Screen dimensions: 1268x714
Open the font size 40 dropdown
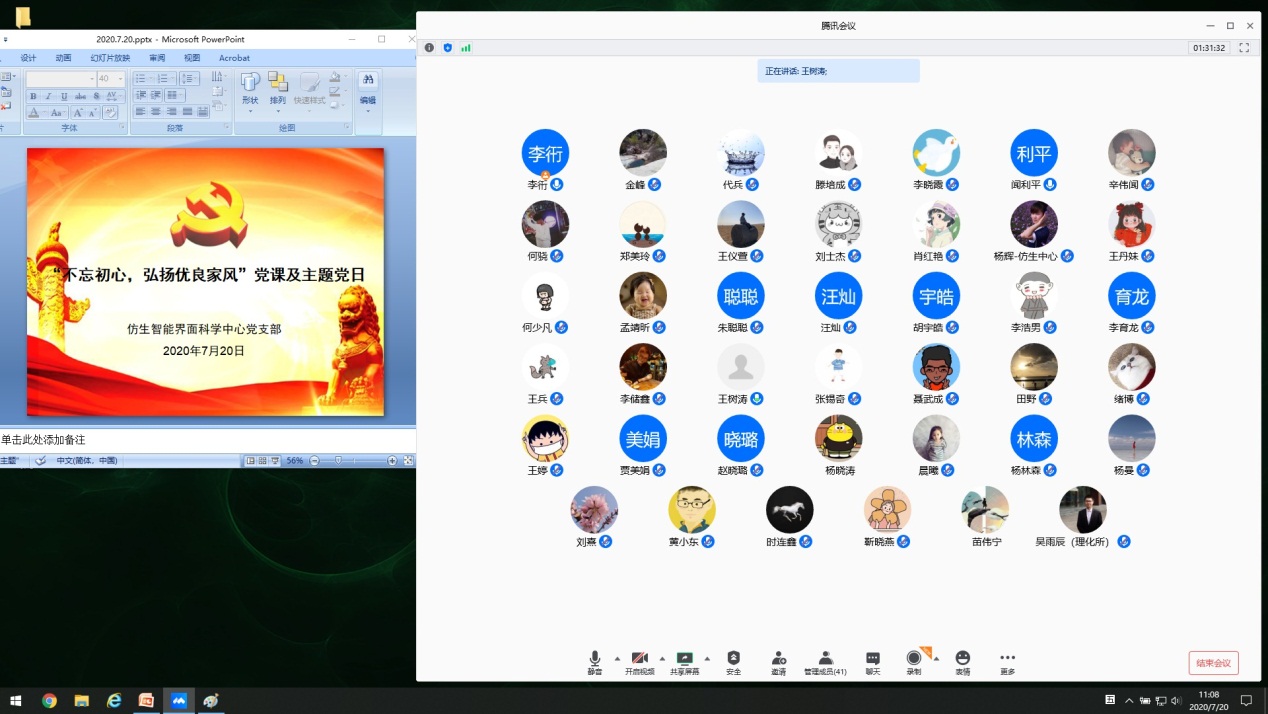pyautogui.click(x=121, y=79)
